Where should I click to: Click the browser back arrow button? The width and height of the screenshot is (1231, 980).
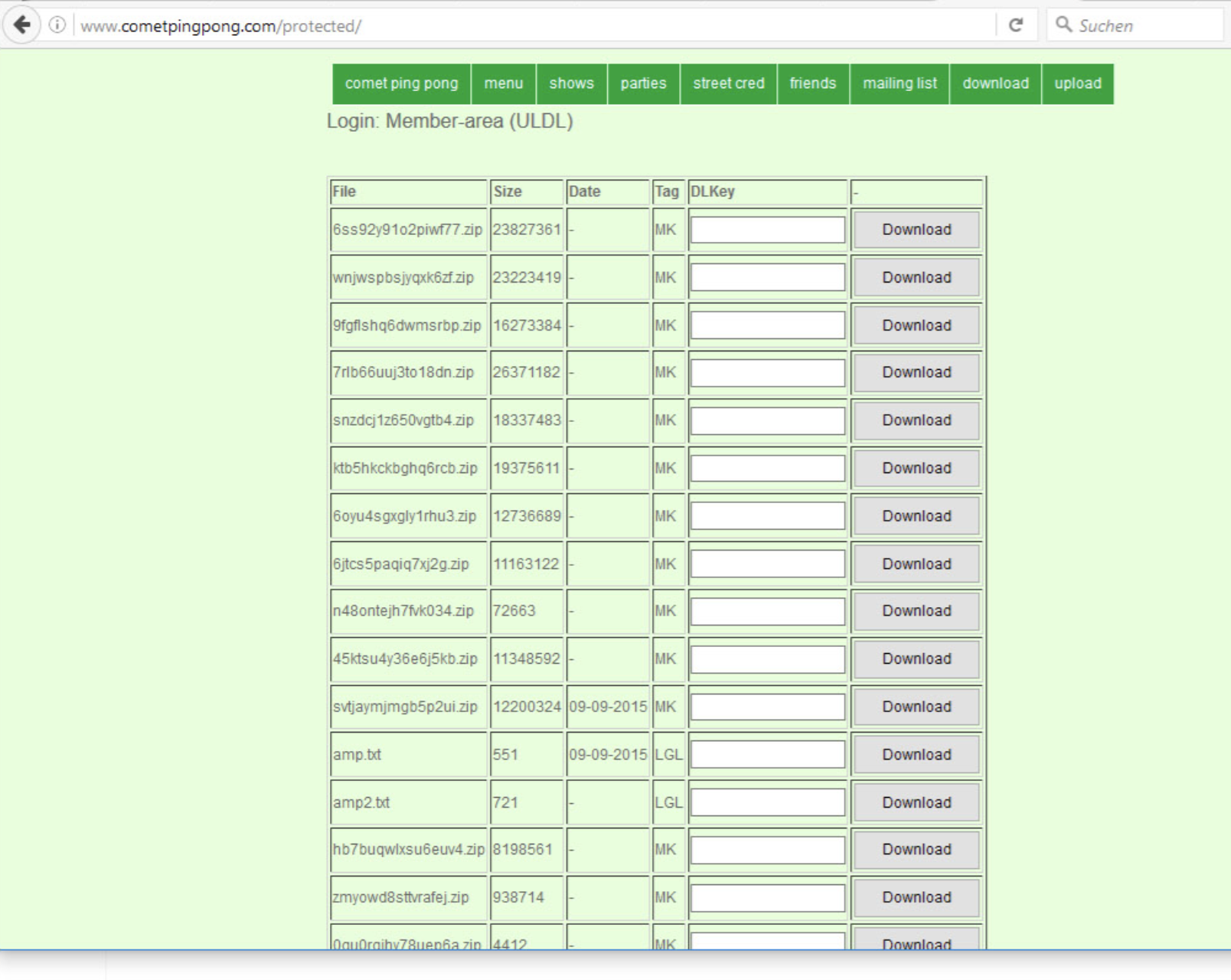22,25
